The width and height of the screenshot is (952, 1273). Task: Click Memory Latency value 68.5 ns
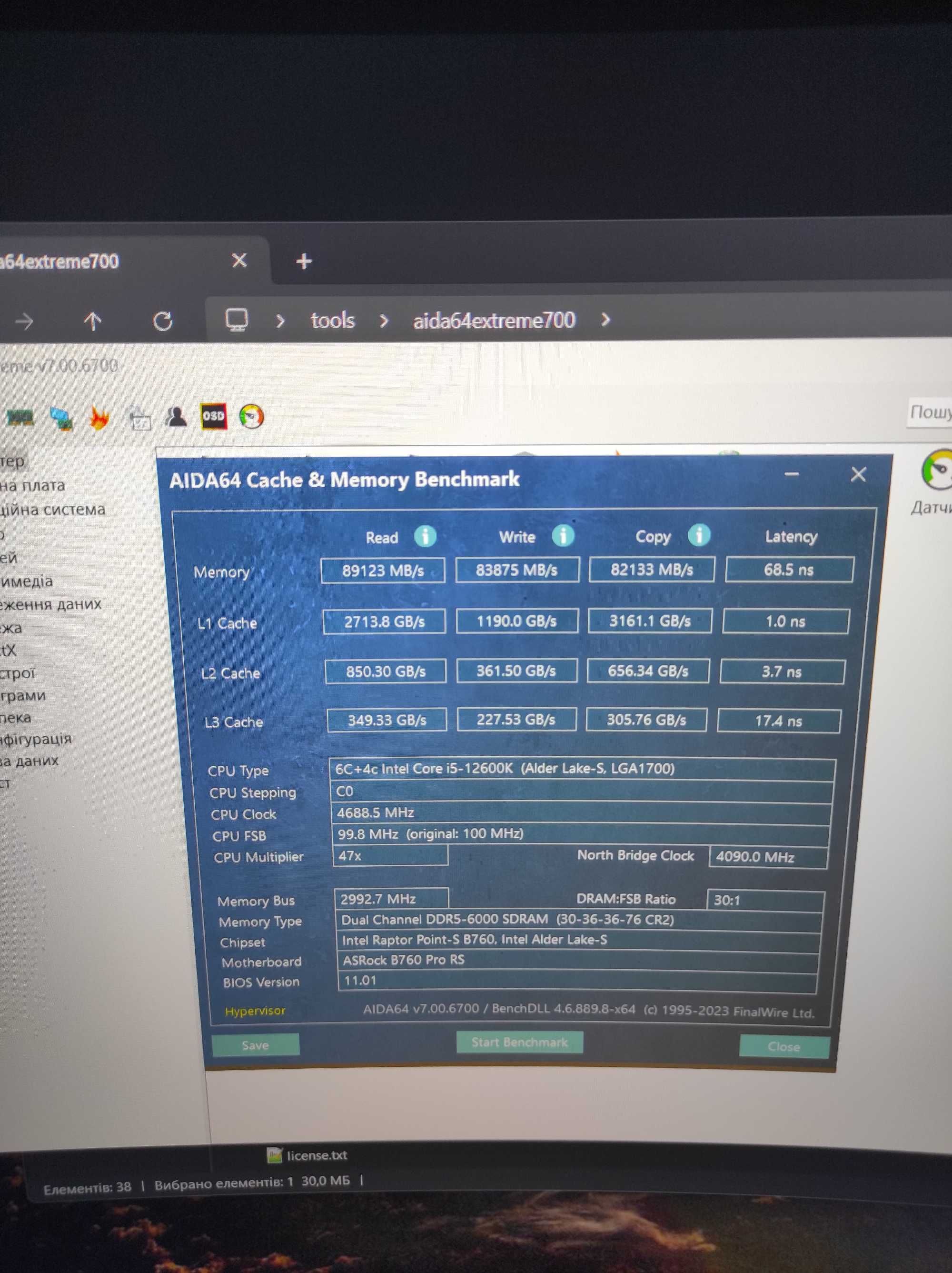point(789,570)
